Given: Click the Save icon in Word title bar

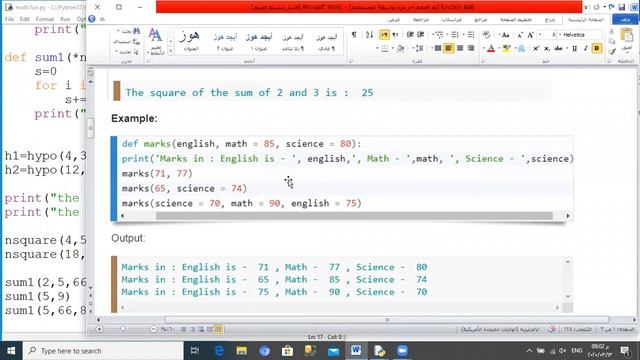Looking at the screenshot, I should coord(622,7).
